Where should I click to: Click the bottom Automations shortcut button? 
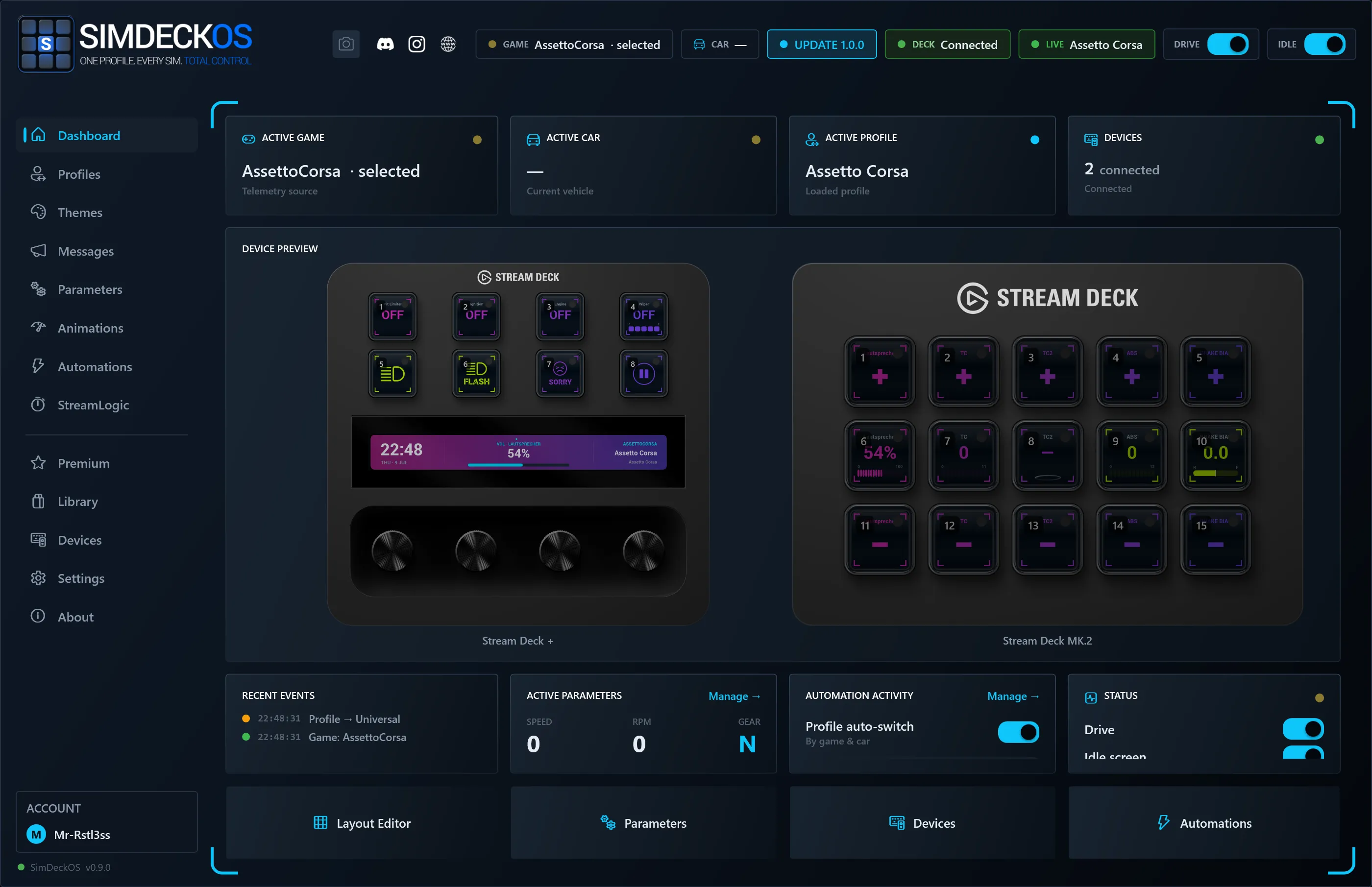[x=1204, y=822]
